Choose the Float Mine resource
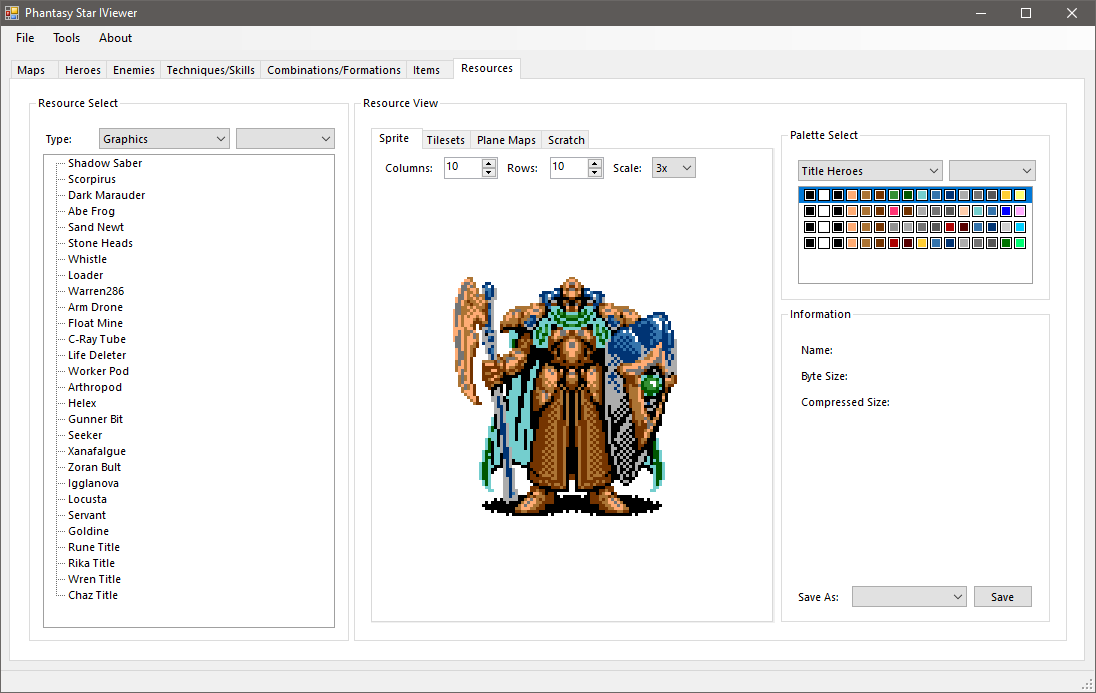Screen dimensions: 1096x693 95,324
